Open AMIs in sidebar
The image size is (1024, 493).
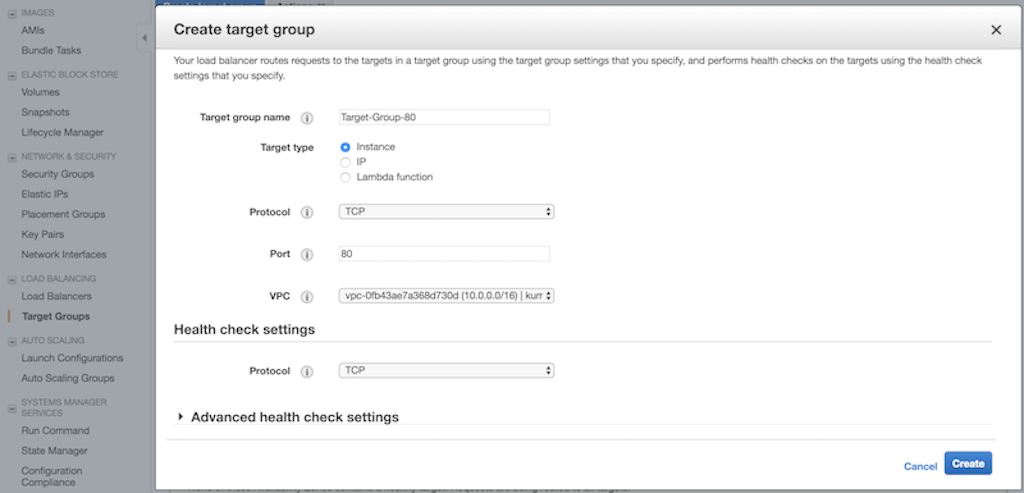point(33,30)
